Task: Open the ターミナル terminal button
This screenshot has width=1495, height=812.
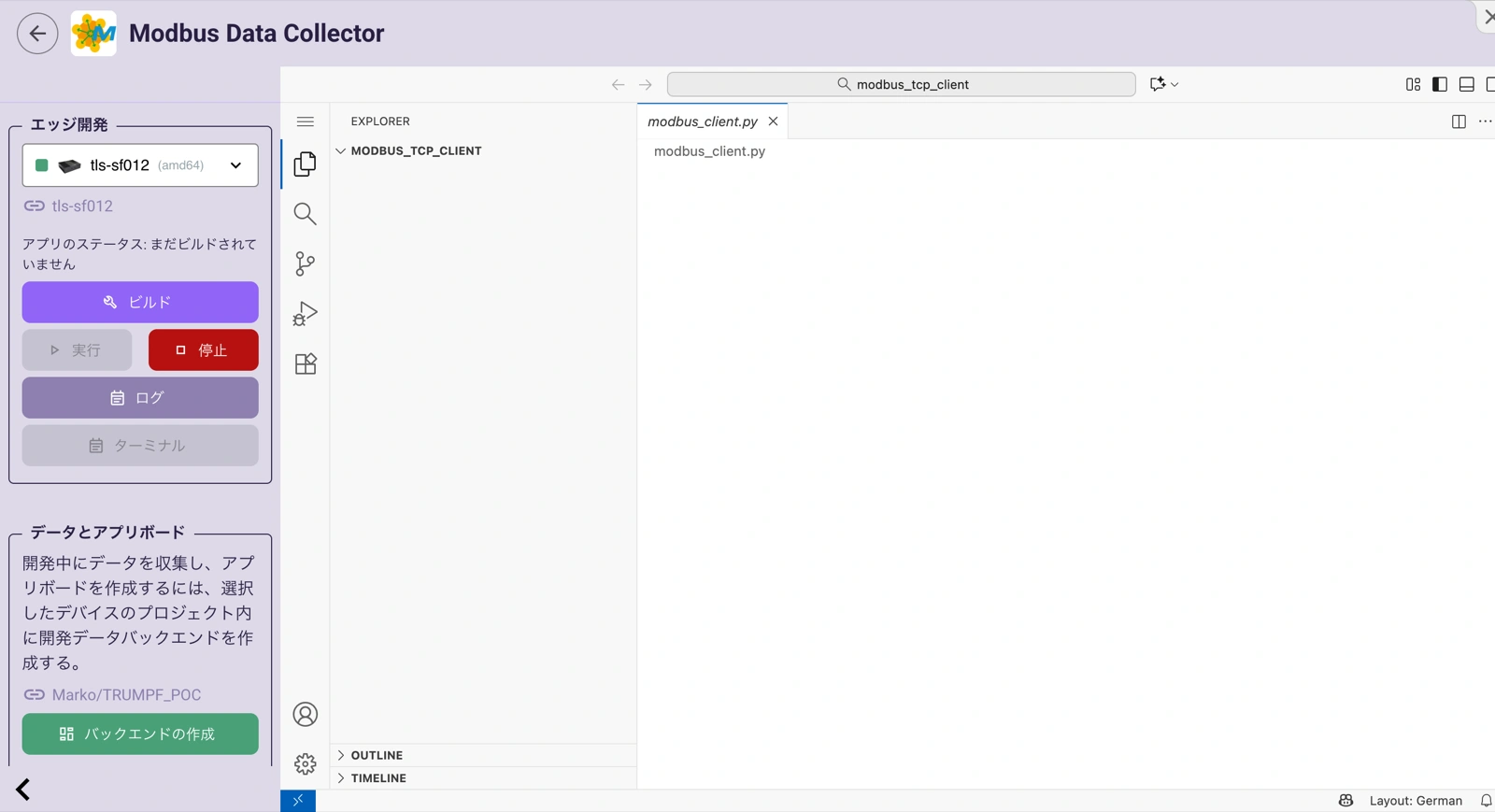Action: pos(140,446)
